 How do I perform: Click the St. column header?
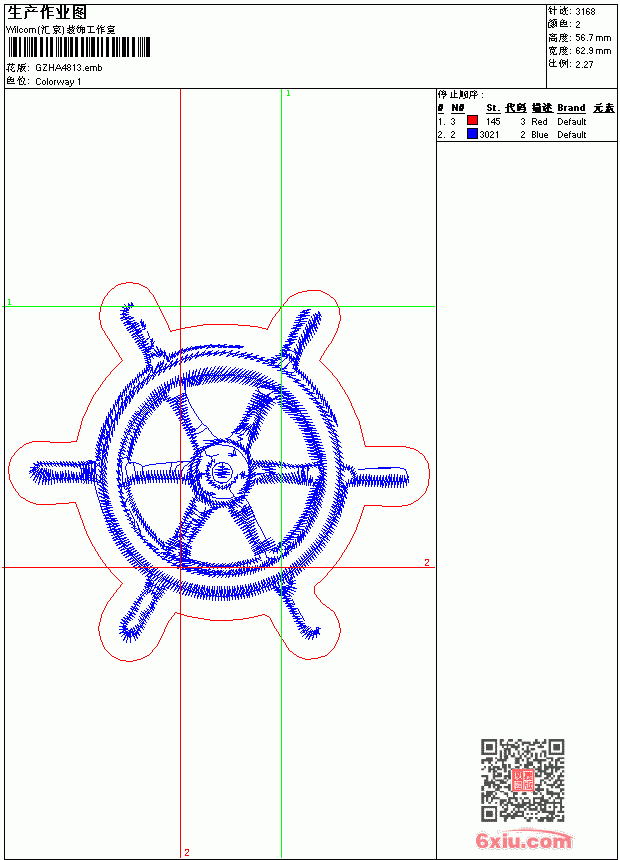pyautogui.click(x=493, y=108)
